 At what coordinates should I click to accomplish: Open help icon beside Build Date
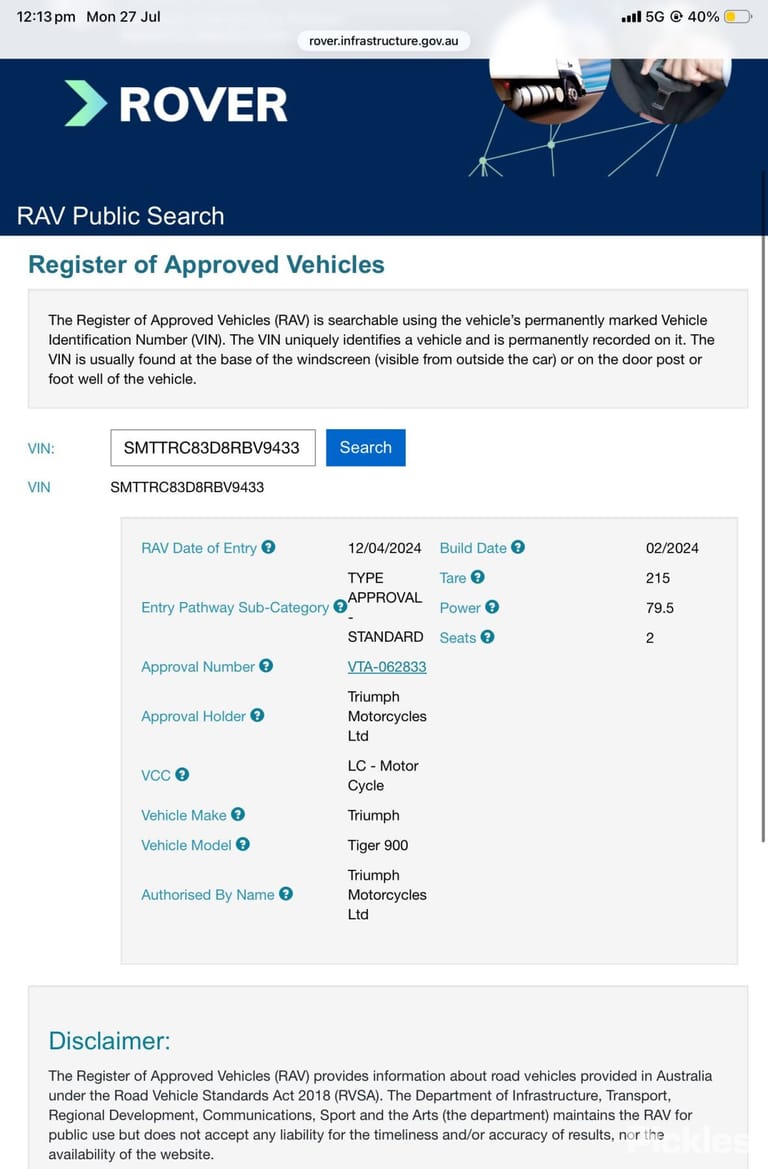click(x=518, y=547)
